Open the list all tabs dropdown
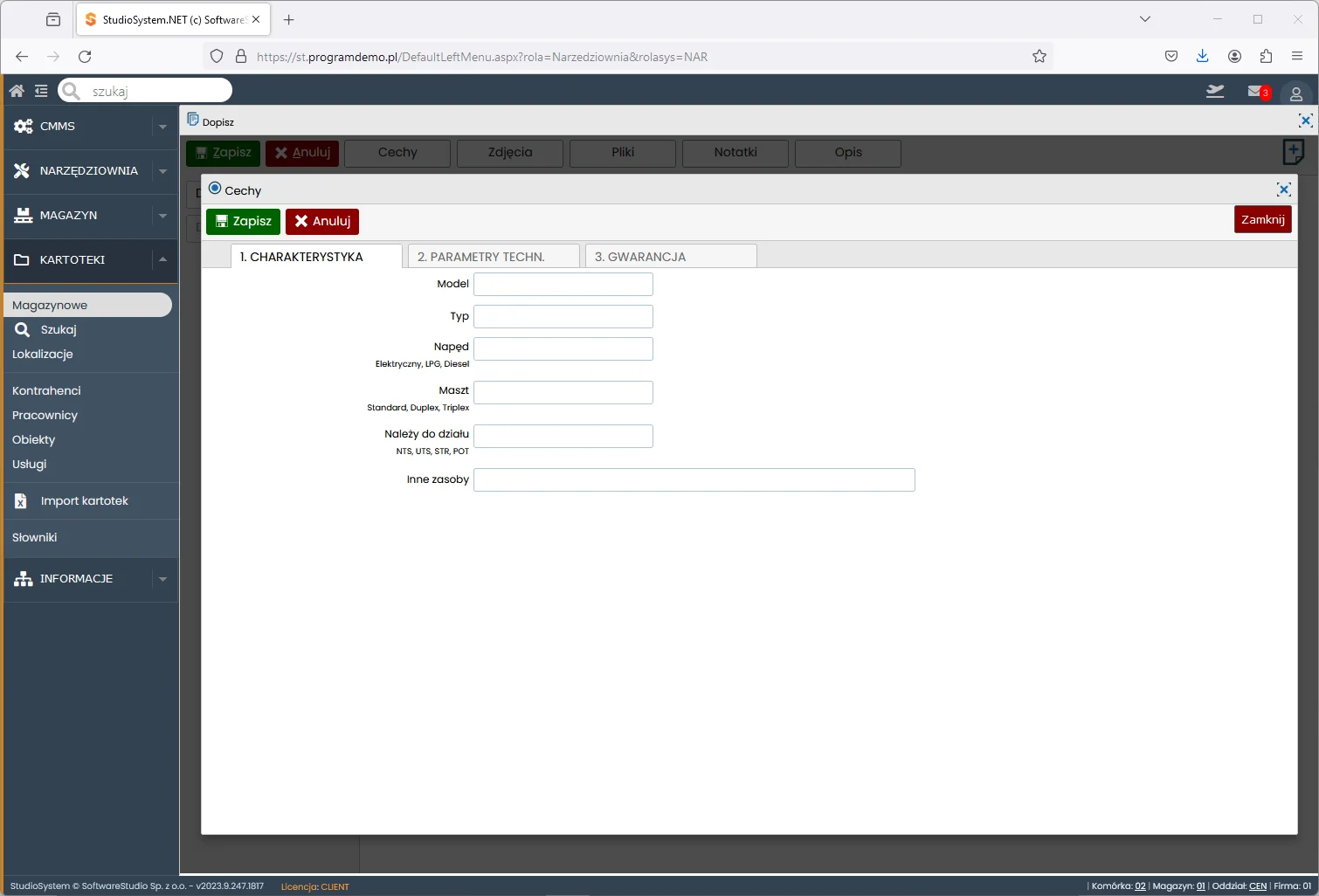1319x896 pixels. (x=1145, y=19)
